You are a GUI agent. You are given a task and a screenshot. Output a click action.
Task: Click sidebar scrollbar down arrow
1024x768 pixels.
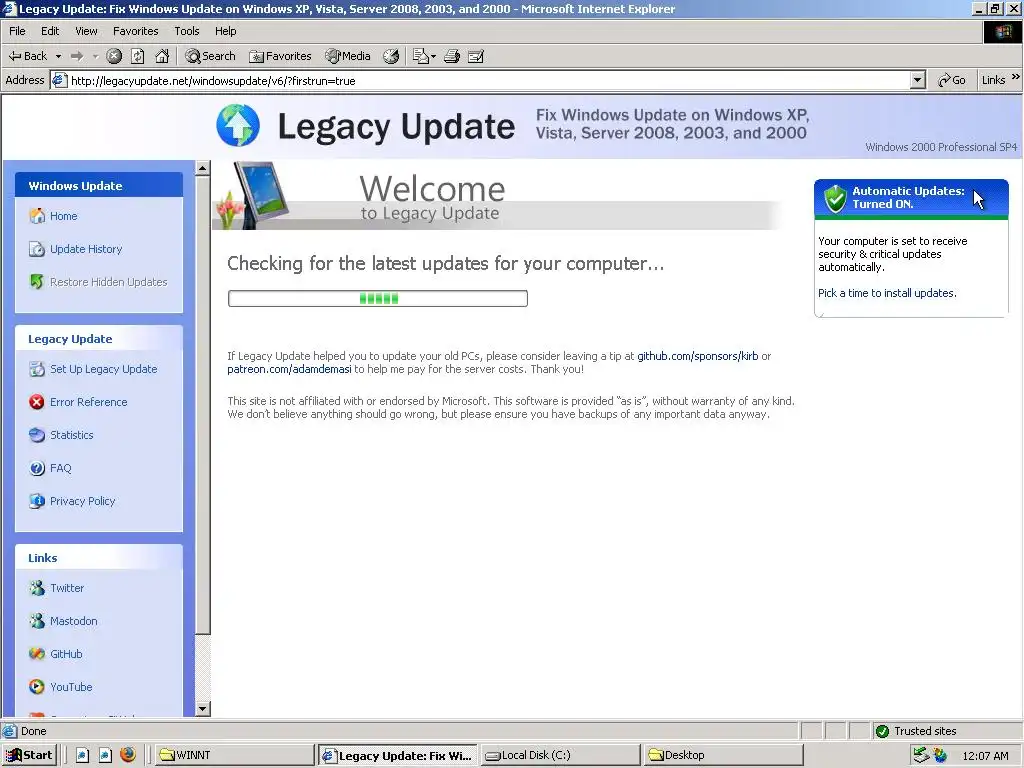202,709
